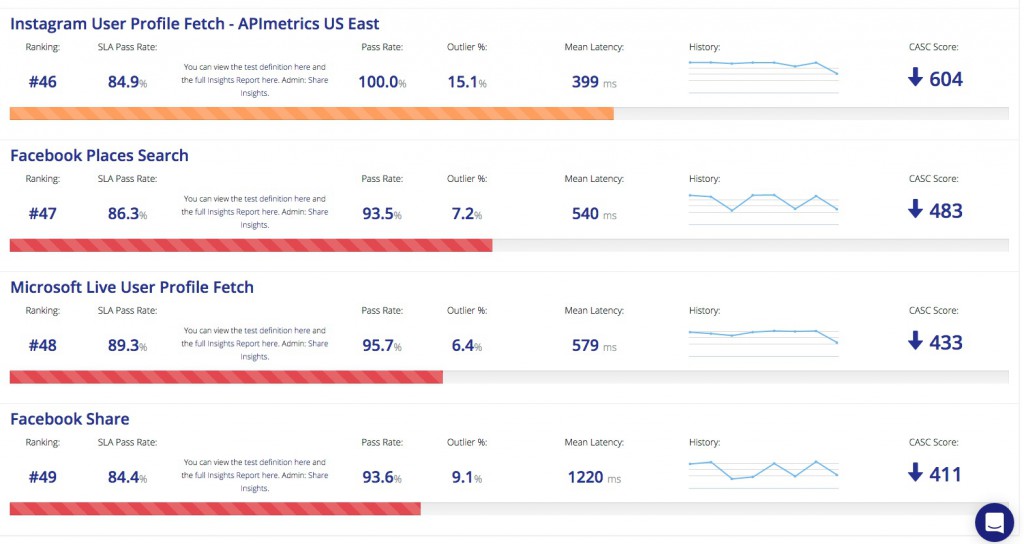Viewport: 1024px width, 544px height.
Task: Click outlier value 7.2%
Action: [467, 214]
